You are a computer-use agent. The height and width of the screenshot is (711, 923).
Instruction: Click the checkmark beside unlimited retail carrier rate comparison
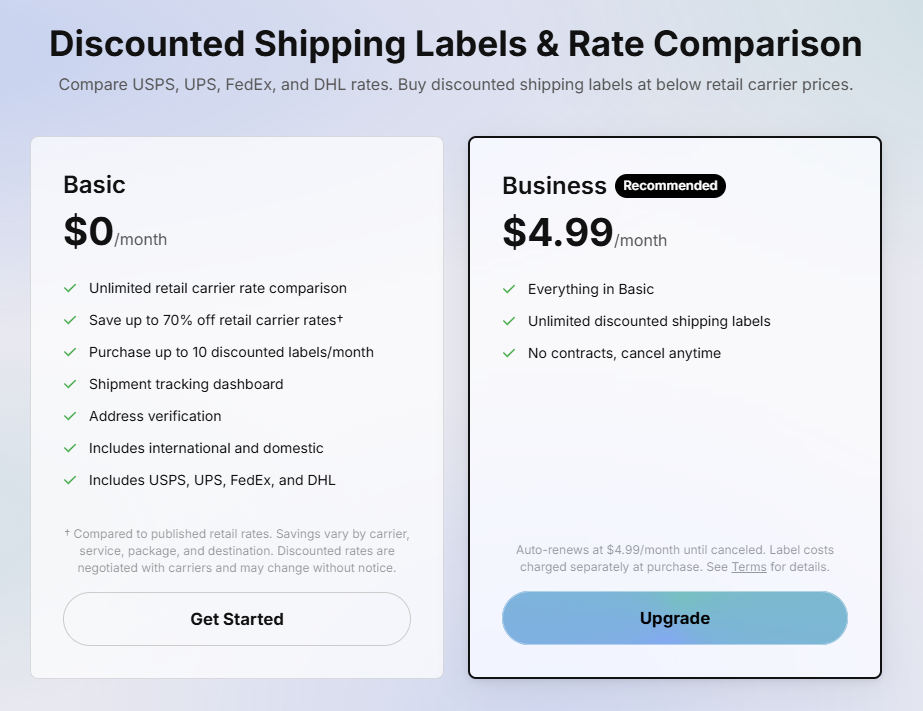point(70,288)
